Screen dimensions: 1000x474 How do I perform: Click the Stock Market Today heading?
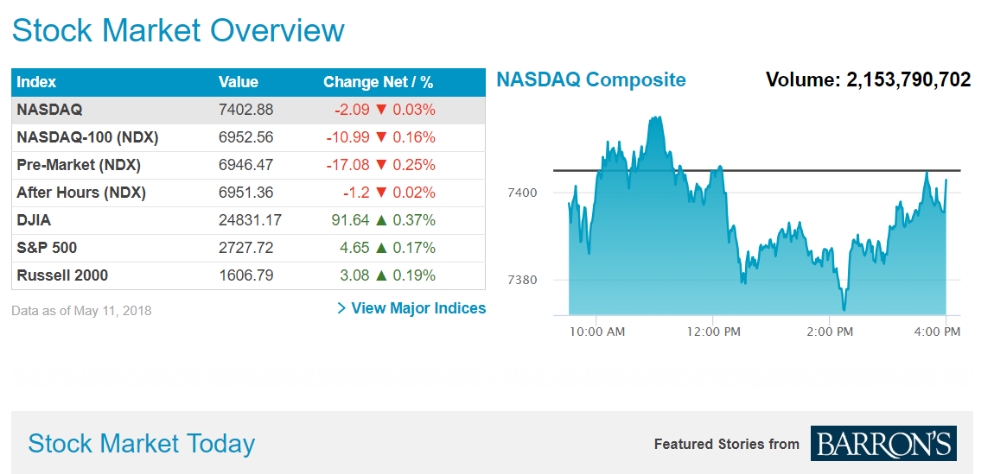[141, 443]
